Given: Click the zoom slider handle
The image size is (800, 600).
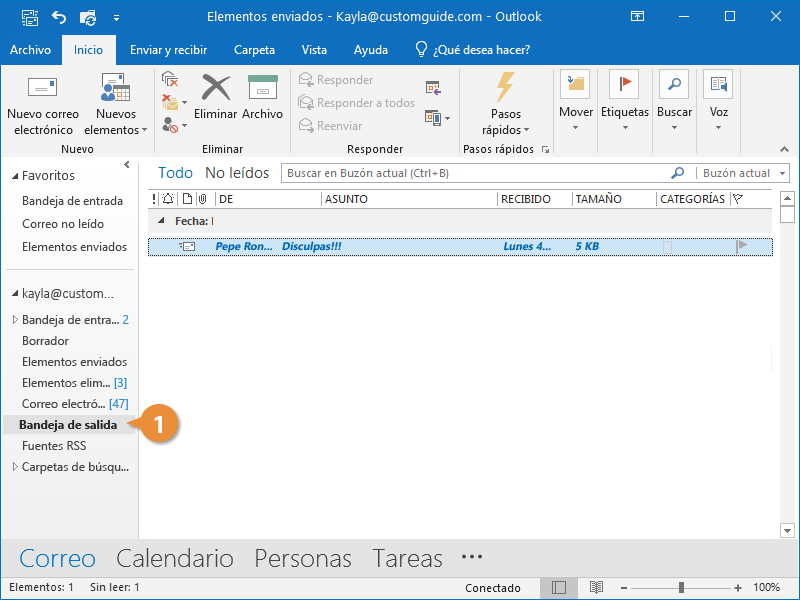Looking at the screenshot, I should tap(681, 588).
